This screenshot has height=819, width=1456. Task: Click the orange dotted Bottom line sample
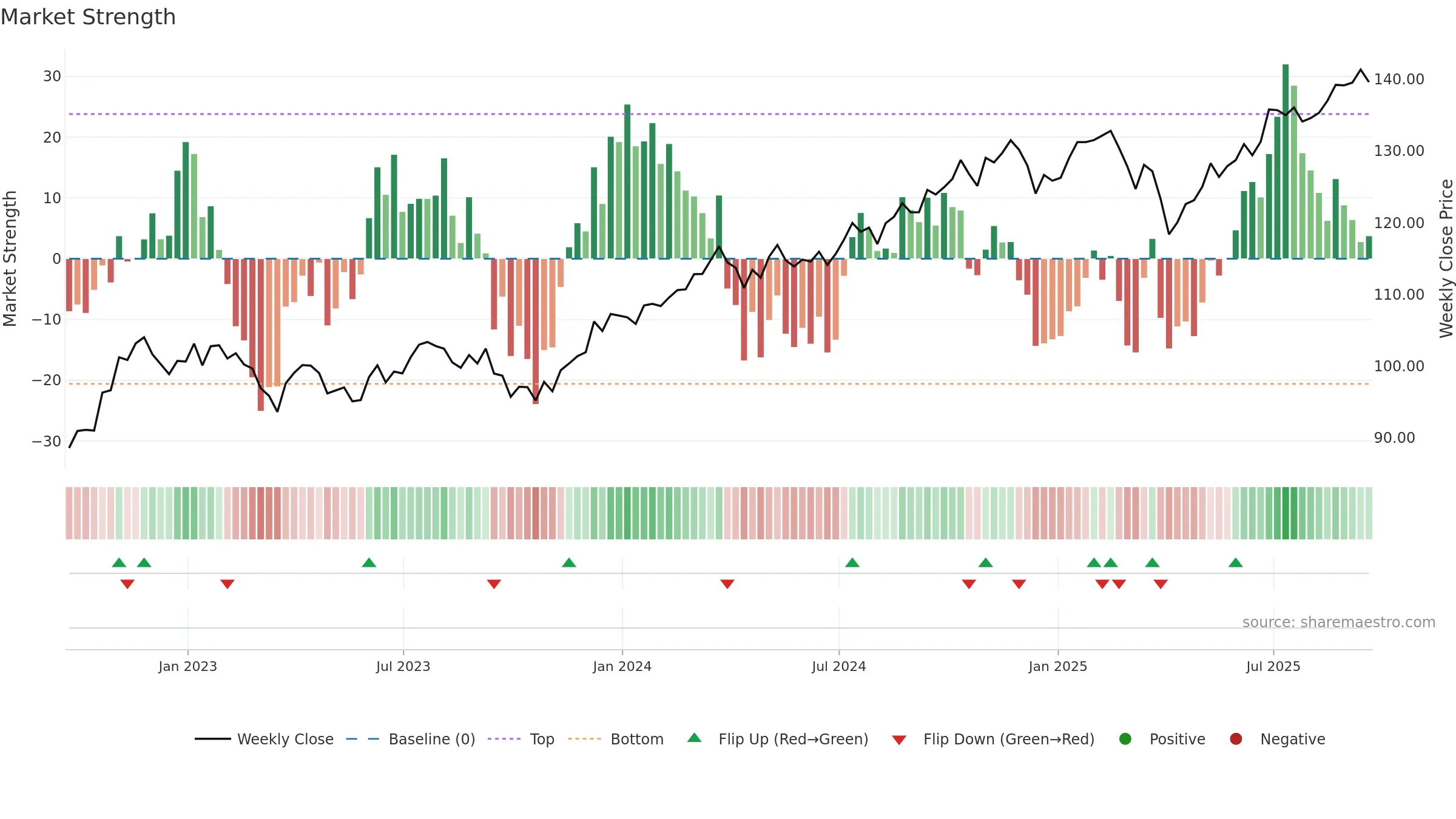coord(585,739)
